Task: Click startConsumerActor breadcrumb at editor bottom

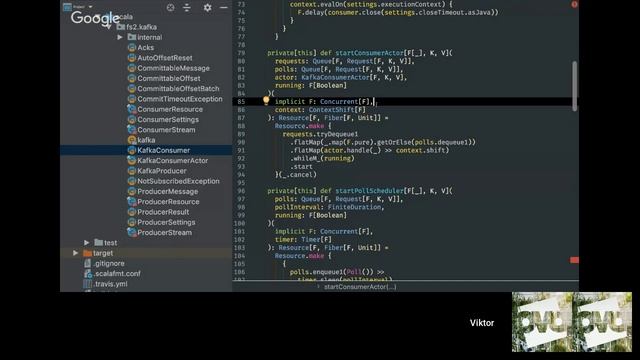Action: pyautogui.click(x=360, y=287)
